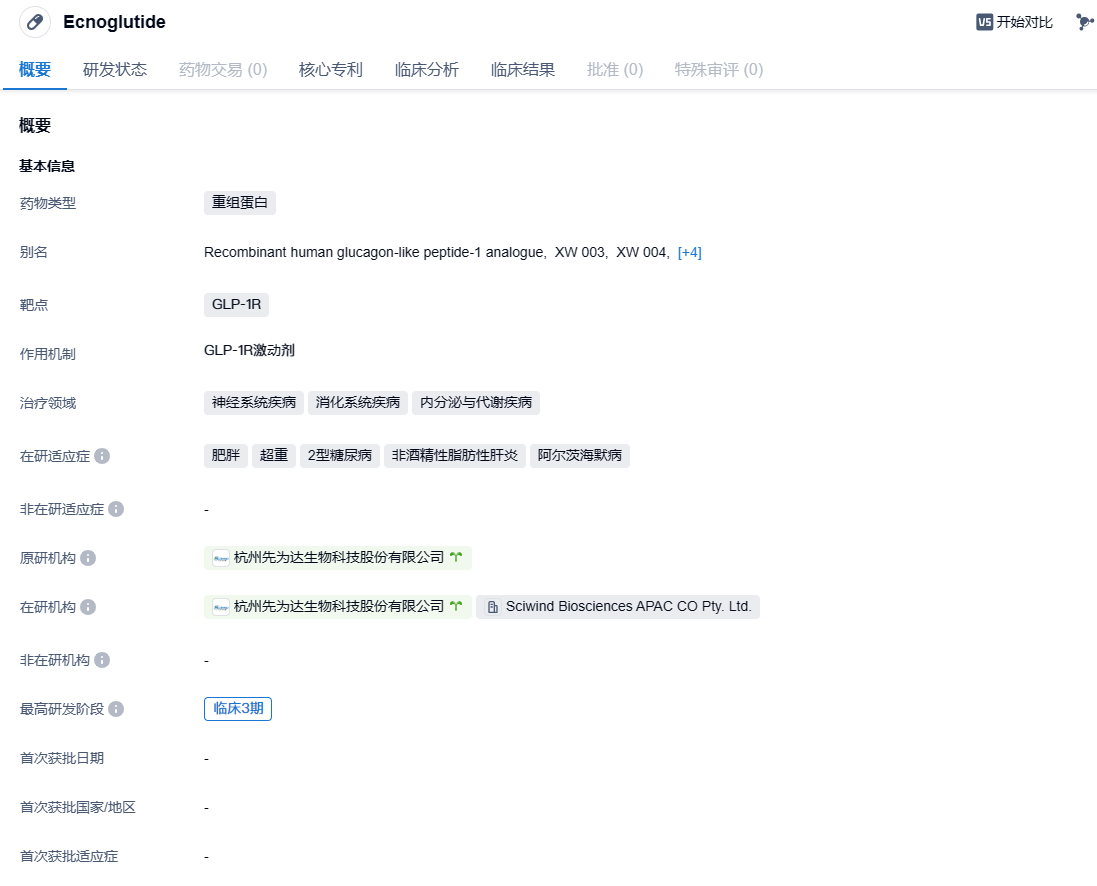This screenshot has height=886, width=1097.
Task: Click the info icon beside 非在研适应症
Action: 116,509
